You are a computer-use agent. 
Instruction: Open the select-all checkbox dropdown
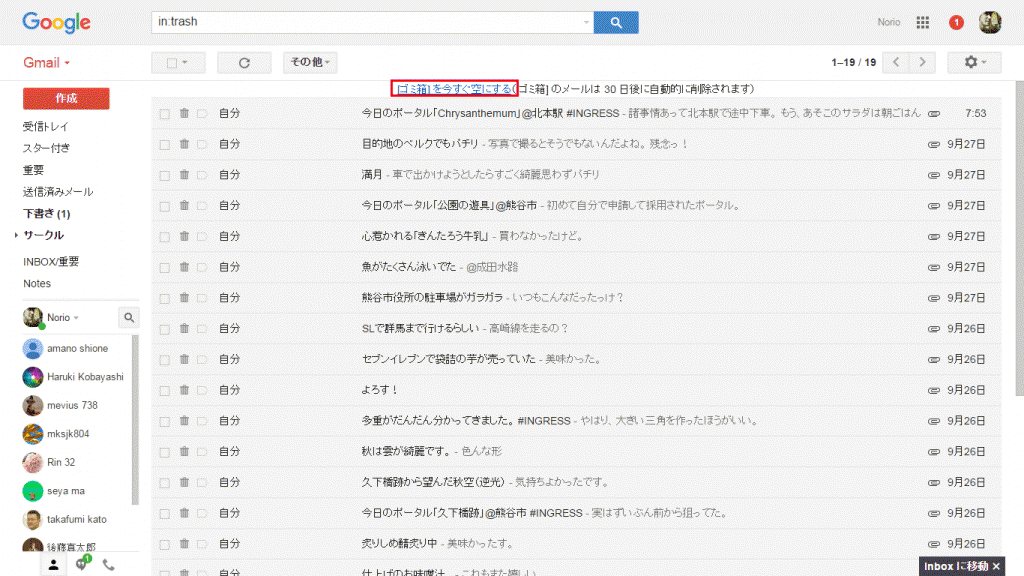177,63
